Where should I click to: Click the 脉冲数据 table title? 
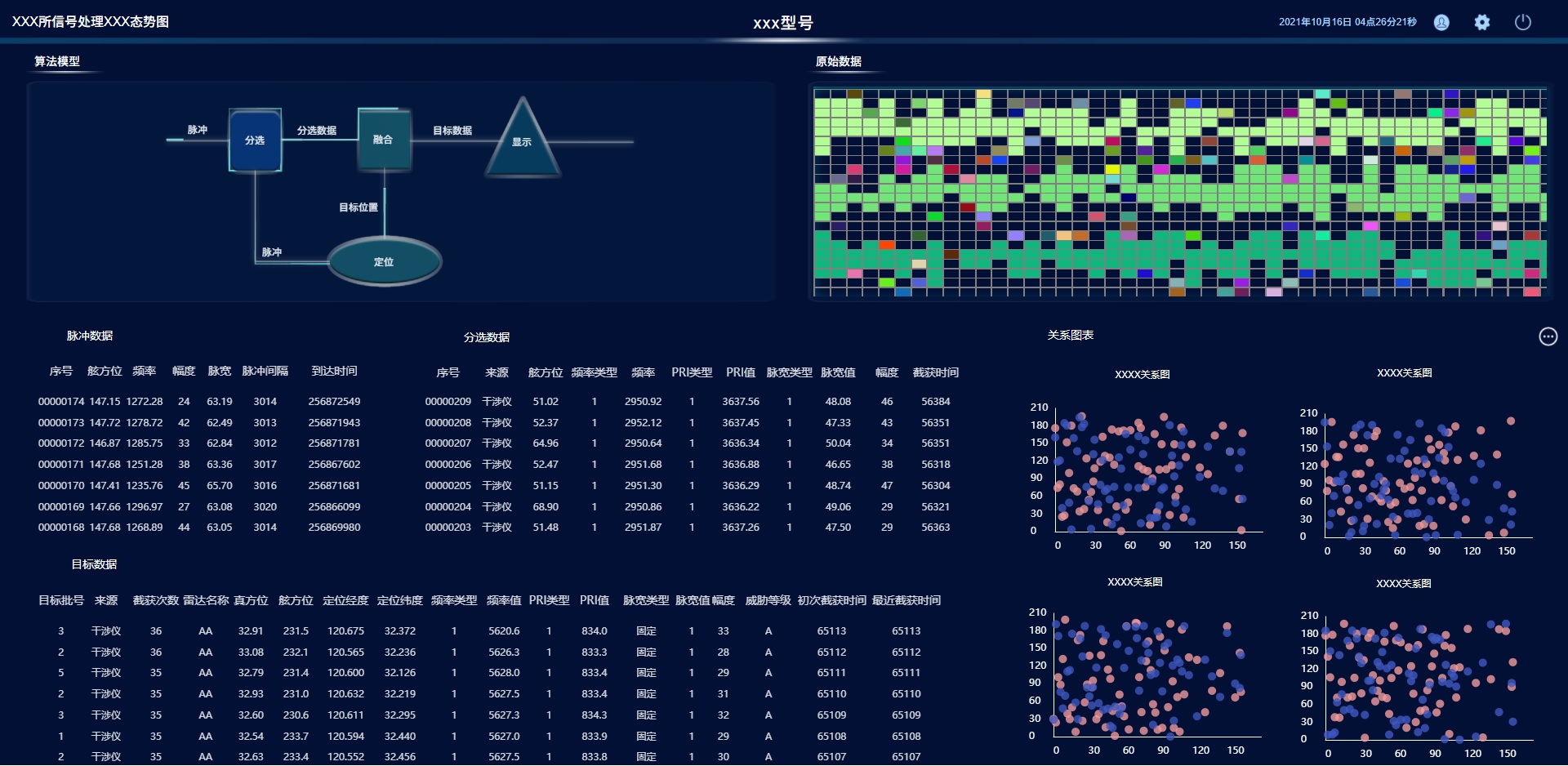coord(90,336)
